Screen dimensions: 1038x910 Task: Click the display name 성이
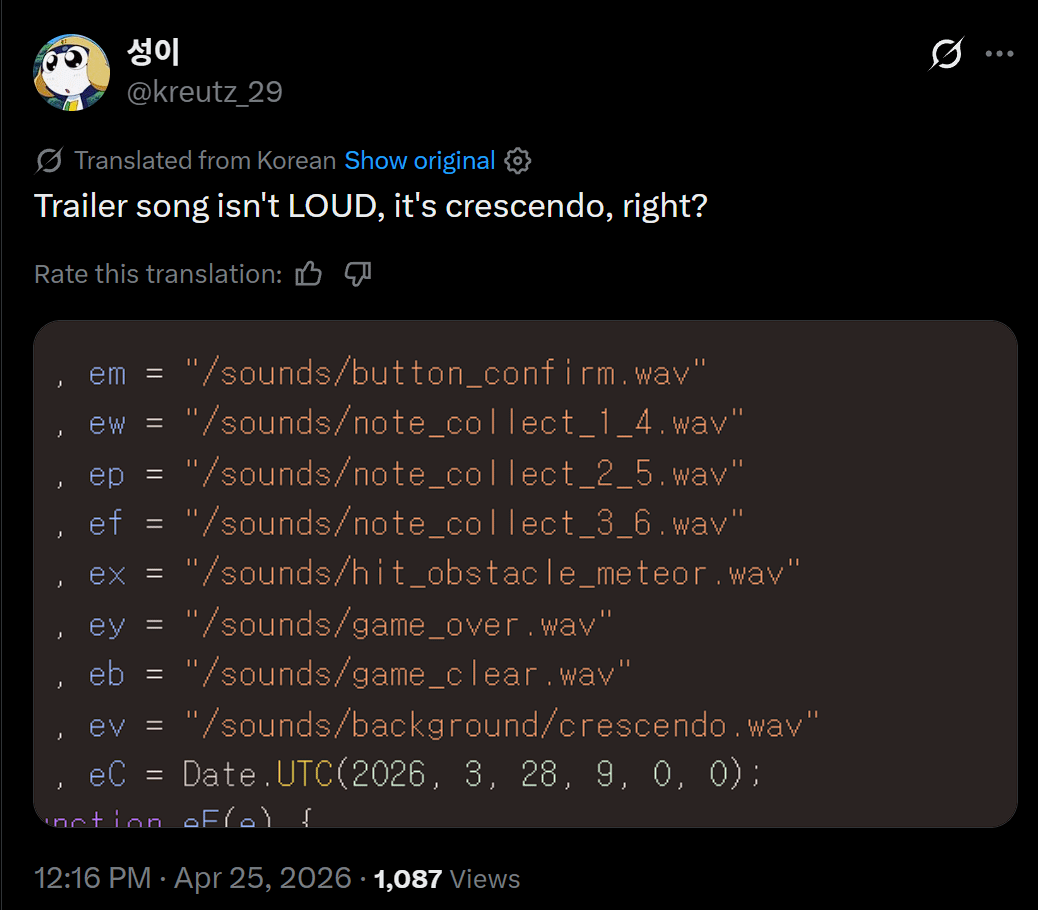click(x=152, y=52)
